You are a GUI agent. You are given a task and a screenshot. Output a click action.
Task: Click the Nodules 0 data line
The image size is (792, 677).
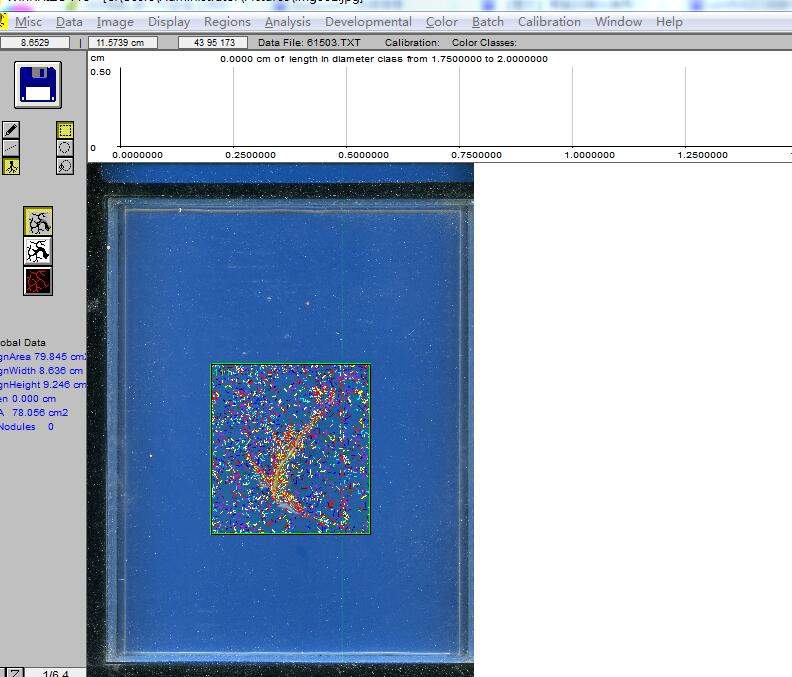pos(27,427)
